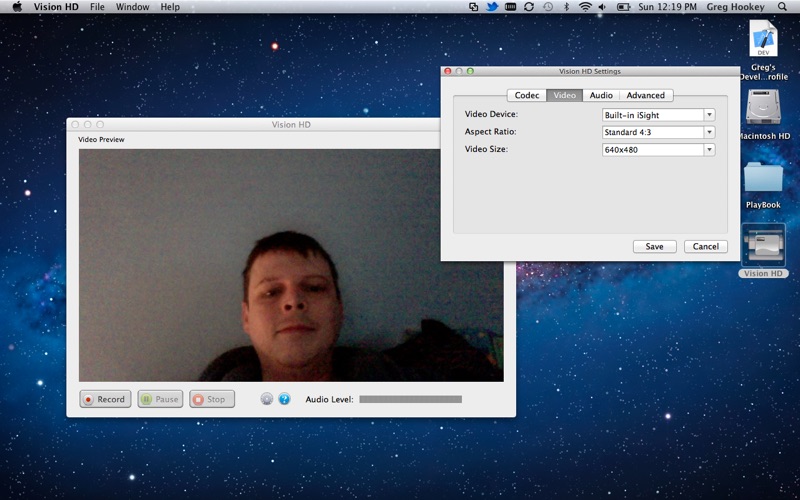Select the Macintosh HD drive icon

click(763, 110)
